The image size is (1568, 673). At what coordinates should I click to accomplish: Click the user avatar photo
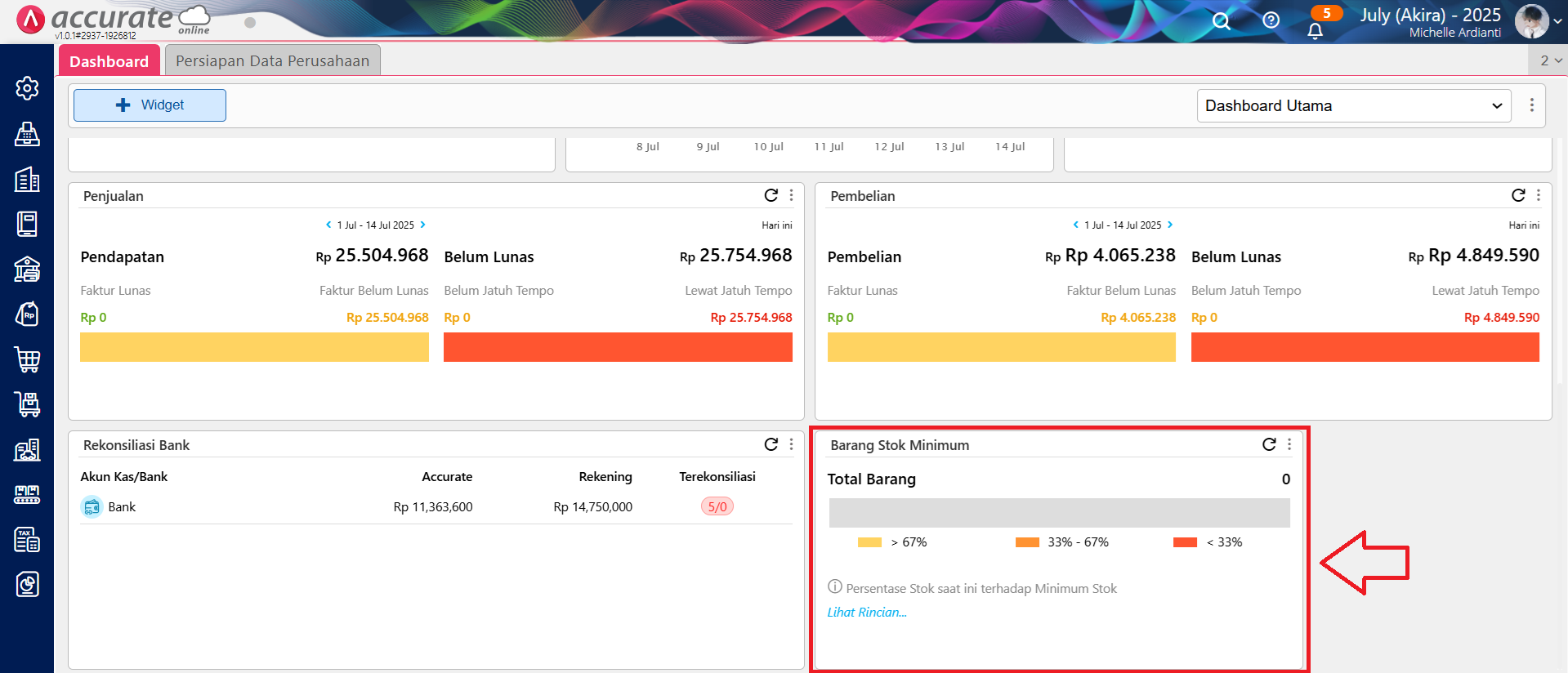(x=1531, y=21)
